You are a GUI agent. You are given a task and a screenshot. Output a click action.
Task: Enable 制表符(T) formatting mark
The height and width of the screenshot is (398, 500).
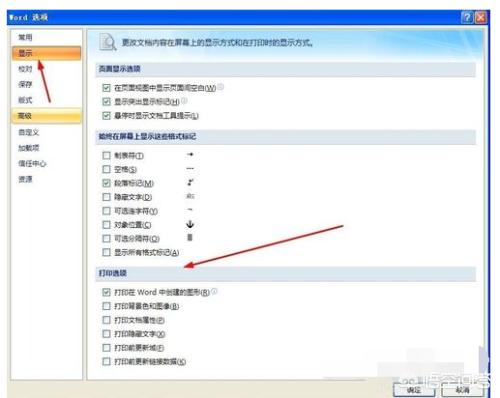pos(106,155)
